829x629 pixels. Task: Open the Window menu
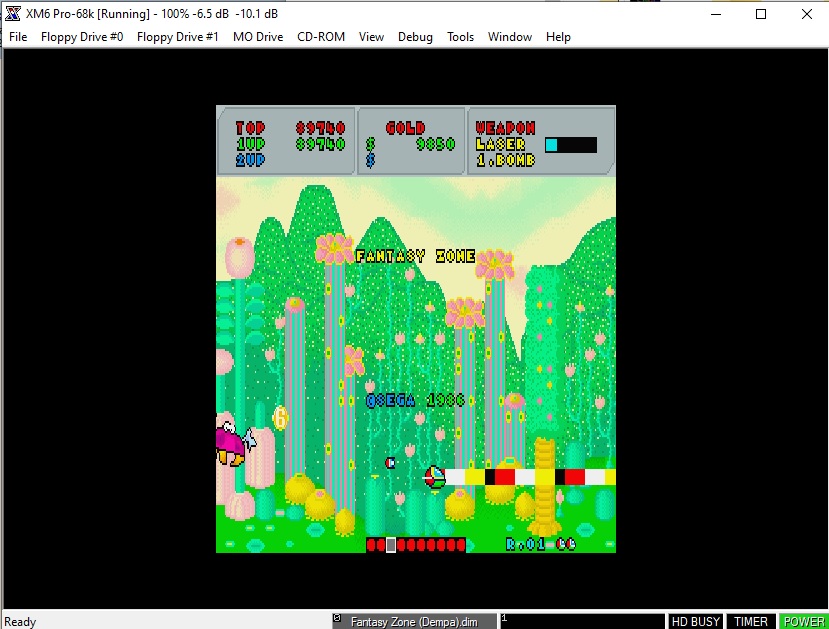tap(509, 37)
